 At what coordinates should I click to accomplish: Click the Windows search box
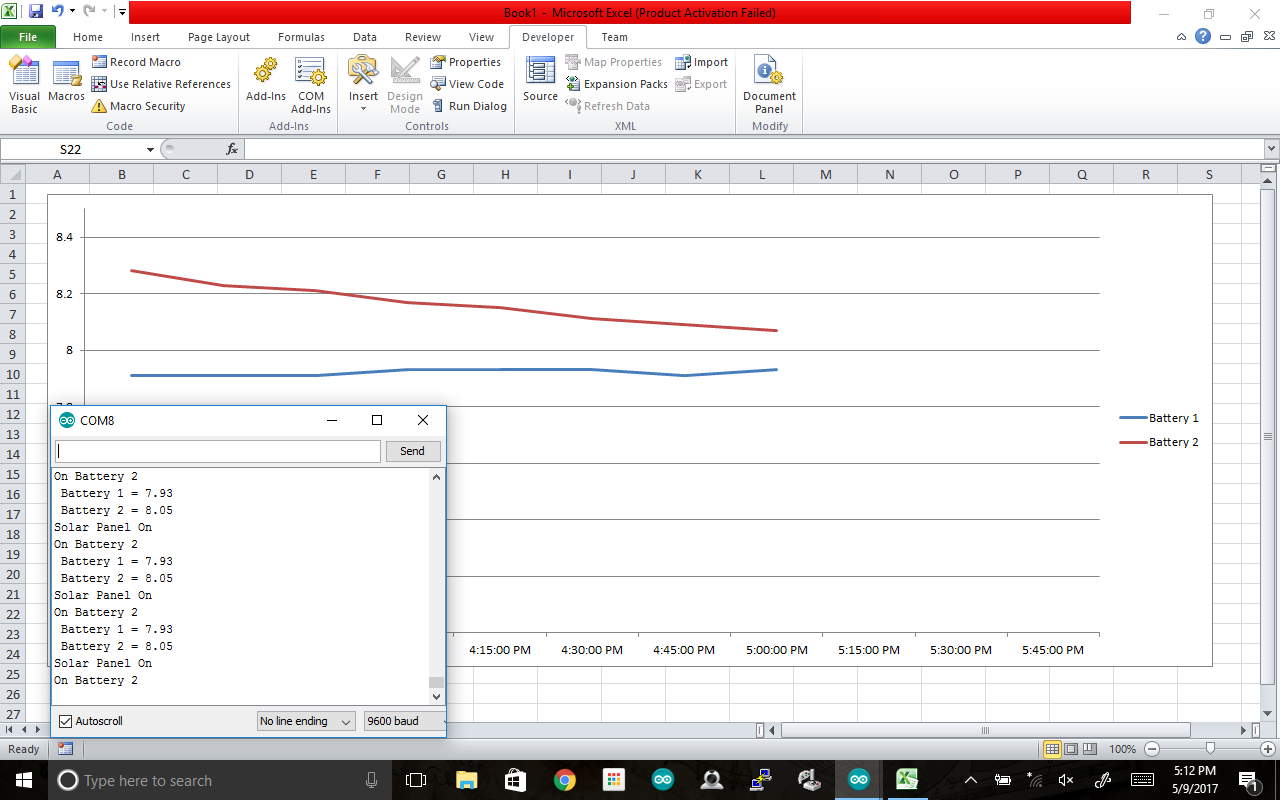point(220,780)
